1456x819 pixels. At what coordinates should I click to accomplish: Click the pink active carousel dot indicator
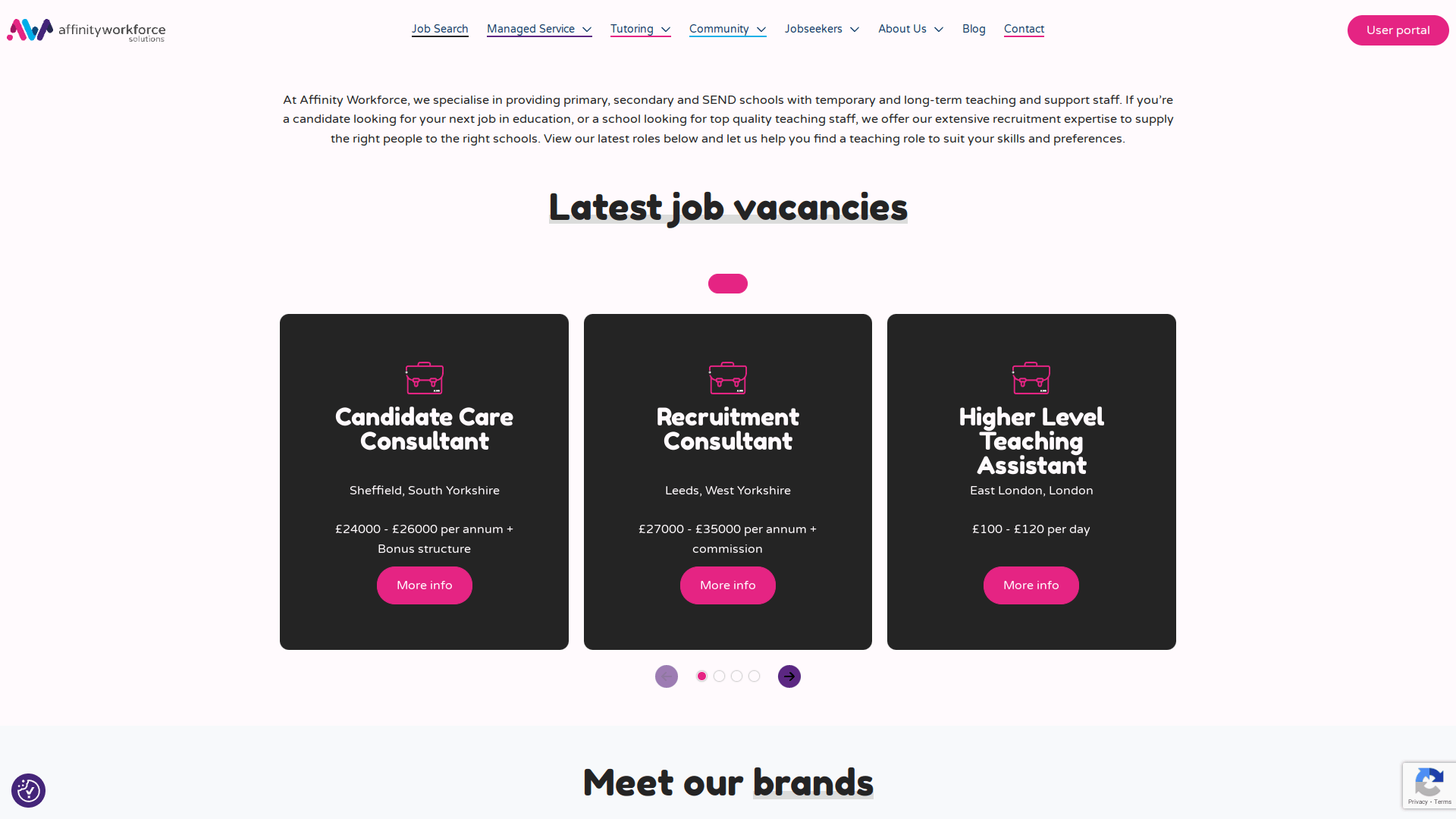click(701, 676)
